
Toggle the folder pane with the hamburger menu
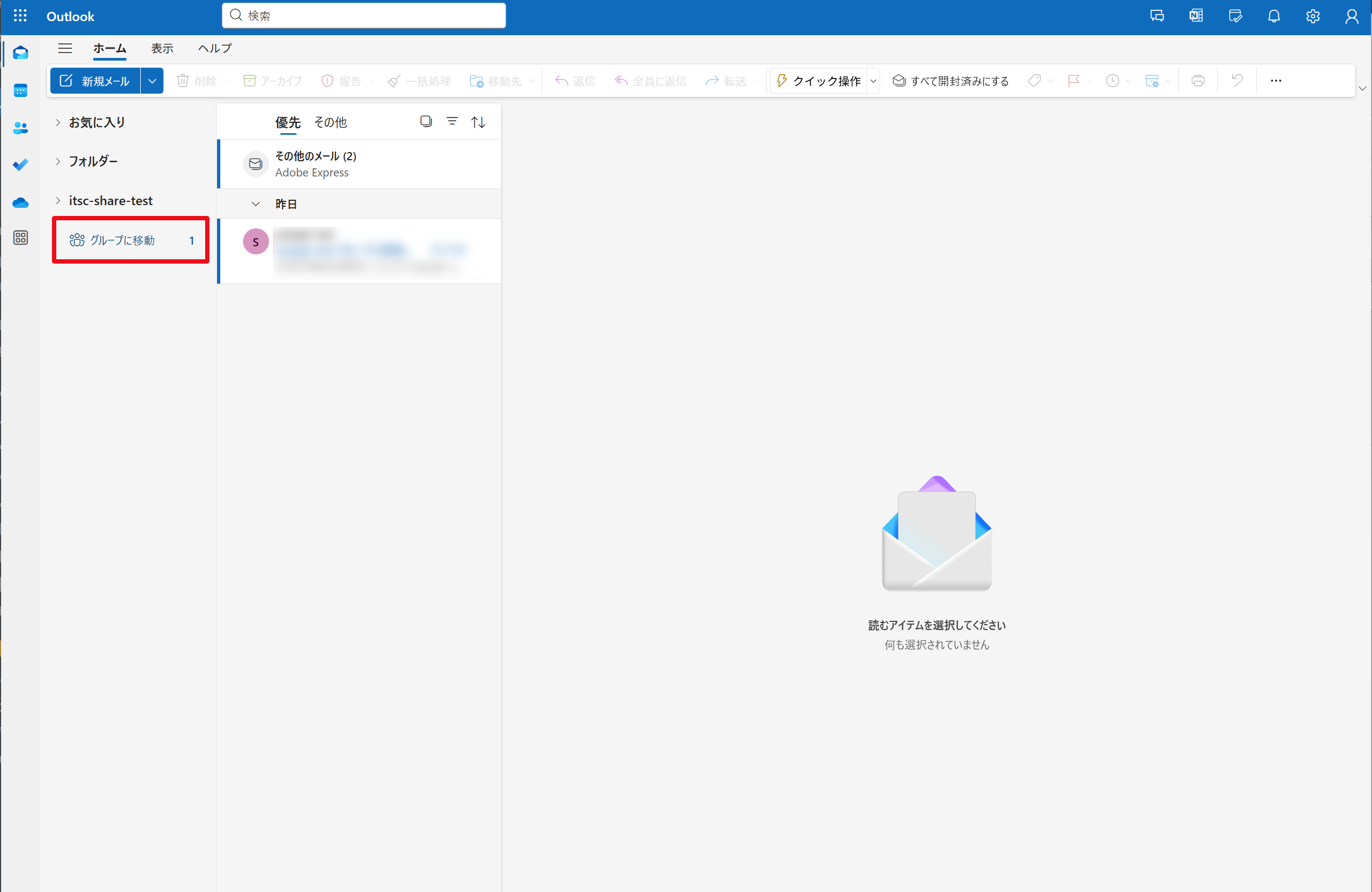[65, 48]
